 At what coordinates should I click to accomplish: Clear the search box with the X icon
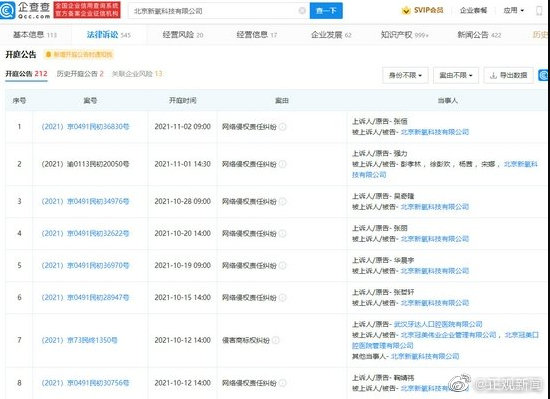tap(302, 11)
